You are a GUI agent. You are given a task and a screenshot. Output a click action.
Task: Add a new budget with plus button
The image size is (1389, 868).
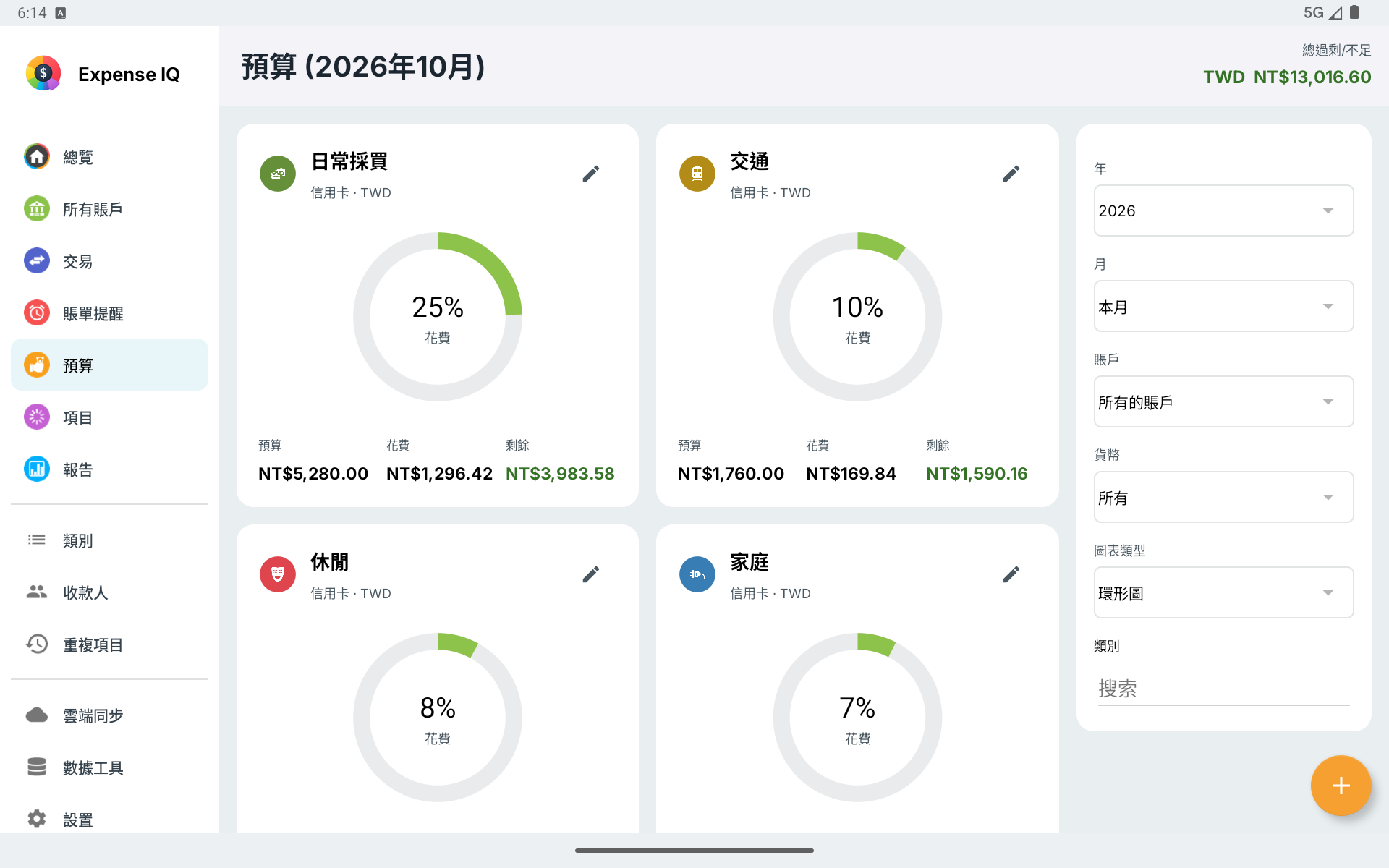pos(1341,786)
